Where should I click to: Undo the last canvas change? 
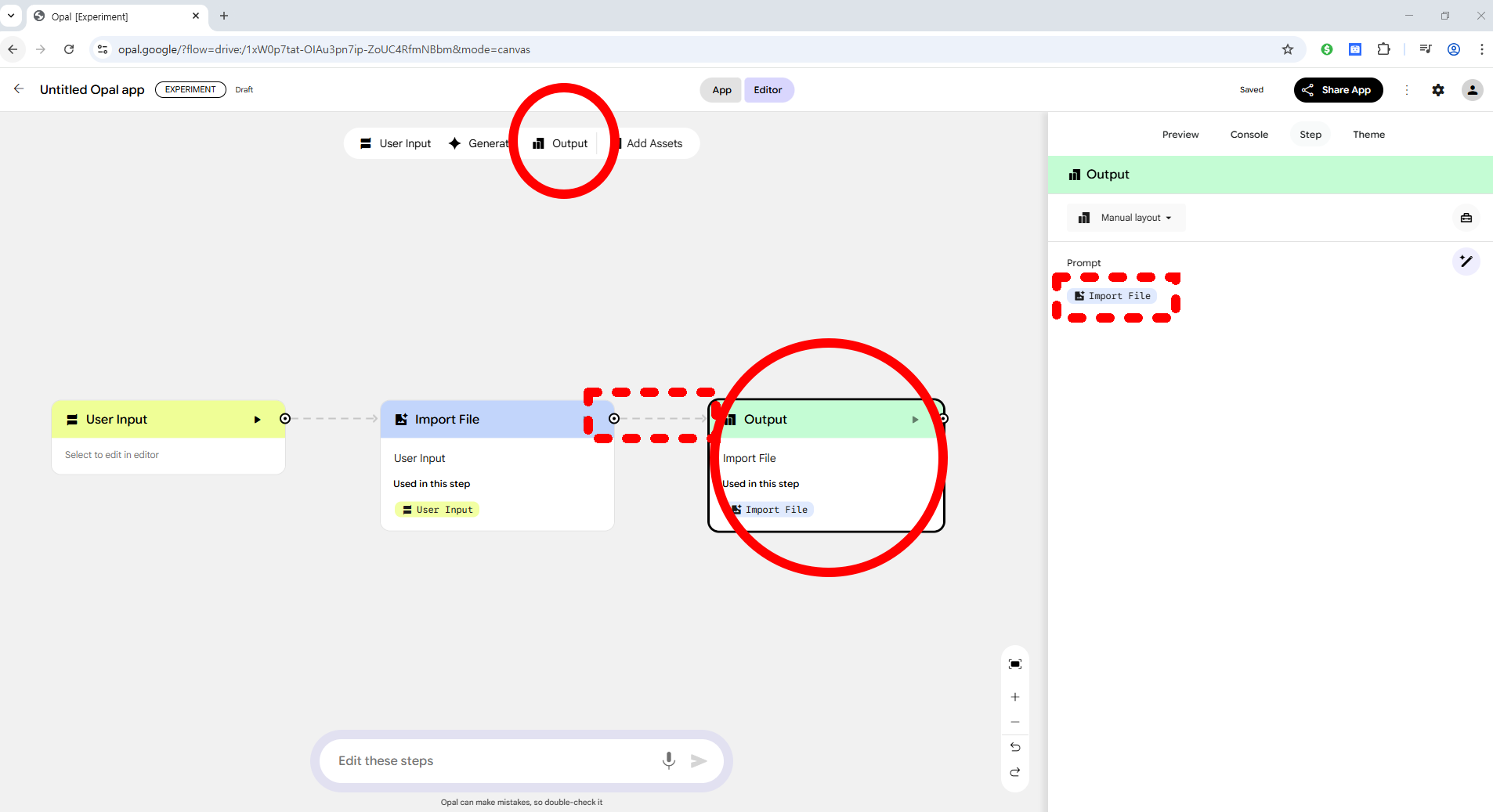click(x=1015, y=747)
